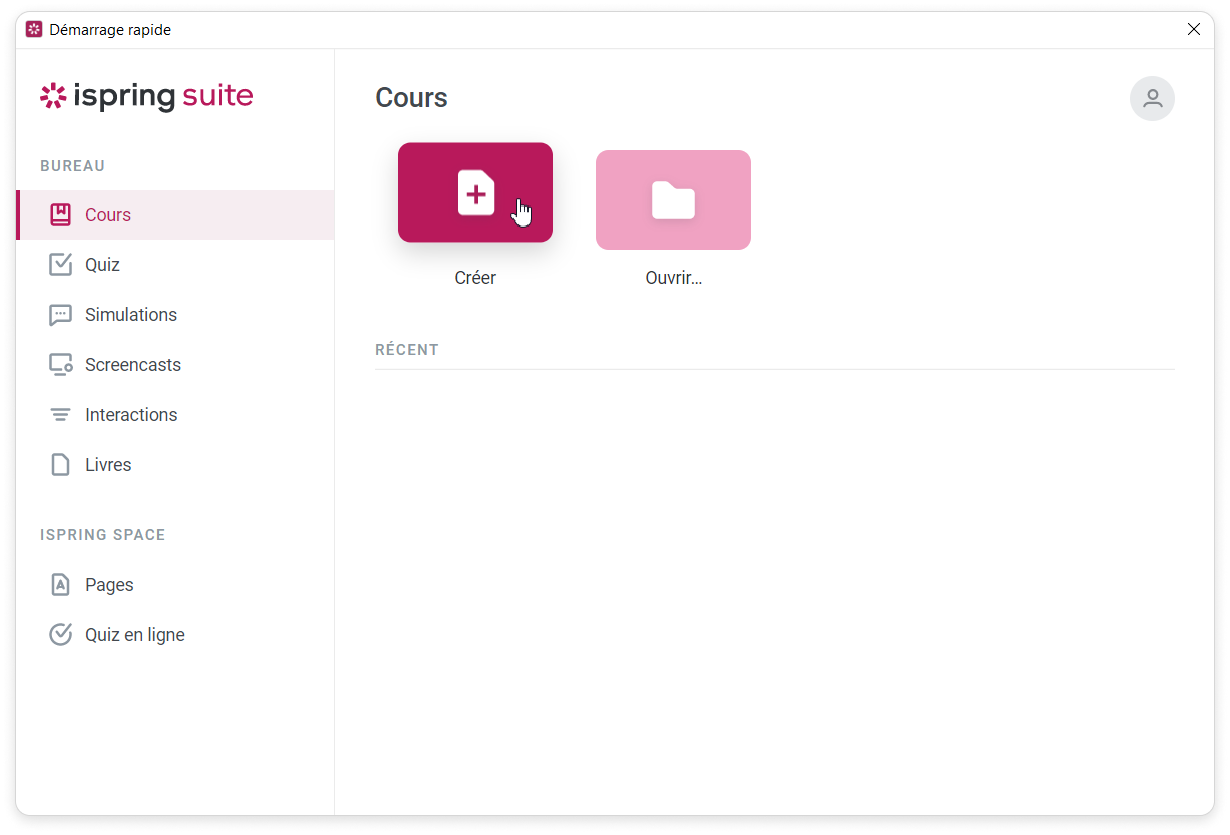Select the Cours label in sidebar
The image size is (1230, 835).
click(108, 215)
